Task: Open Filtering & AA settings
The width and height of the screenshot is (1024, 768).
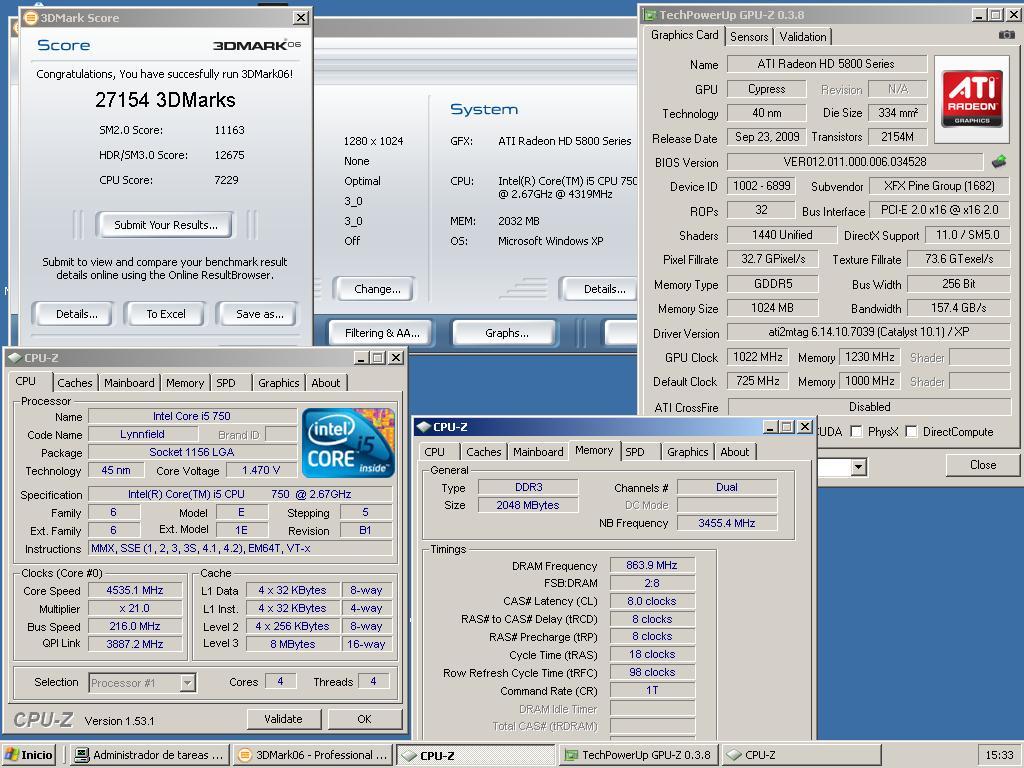Action: click(x=382, y=333)
